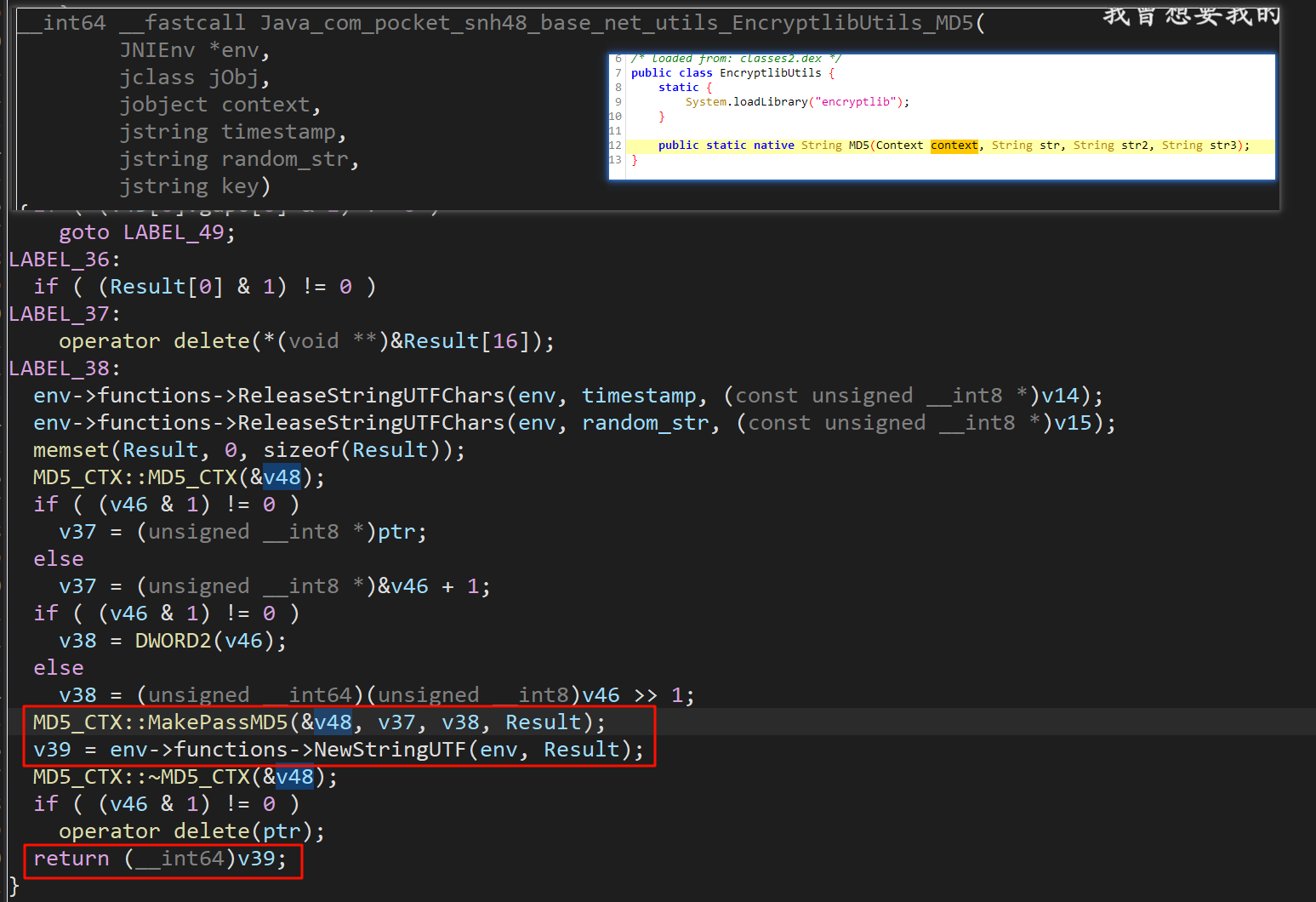Click loadLibrary in the Java static block
1316x902 pixels.
[770, 102]
